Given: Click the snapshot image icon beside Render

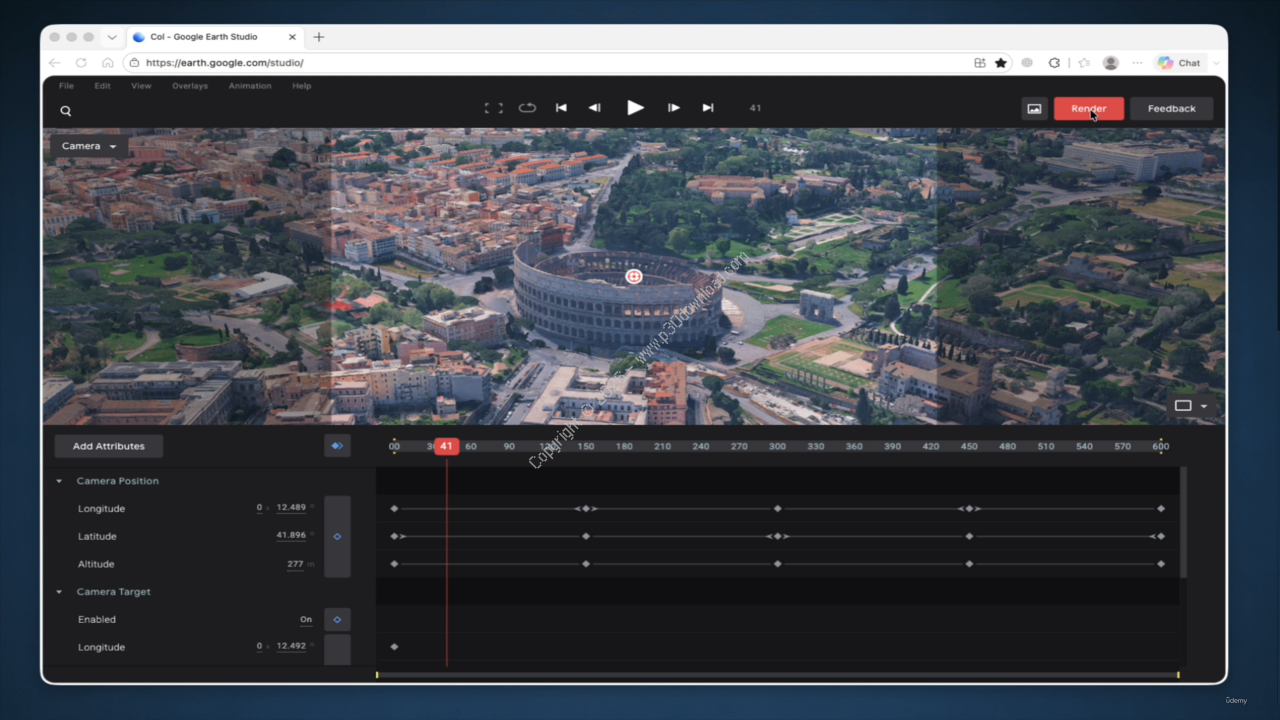Looking at the screenshot, I should (x=1034, y=108).
